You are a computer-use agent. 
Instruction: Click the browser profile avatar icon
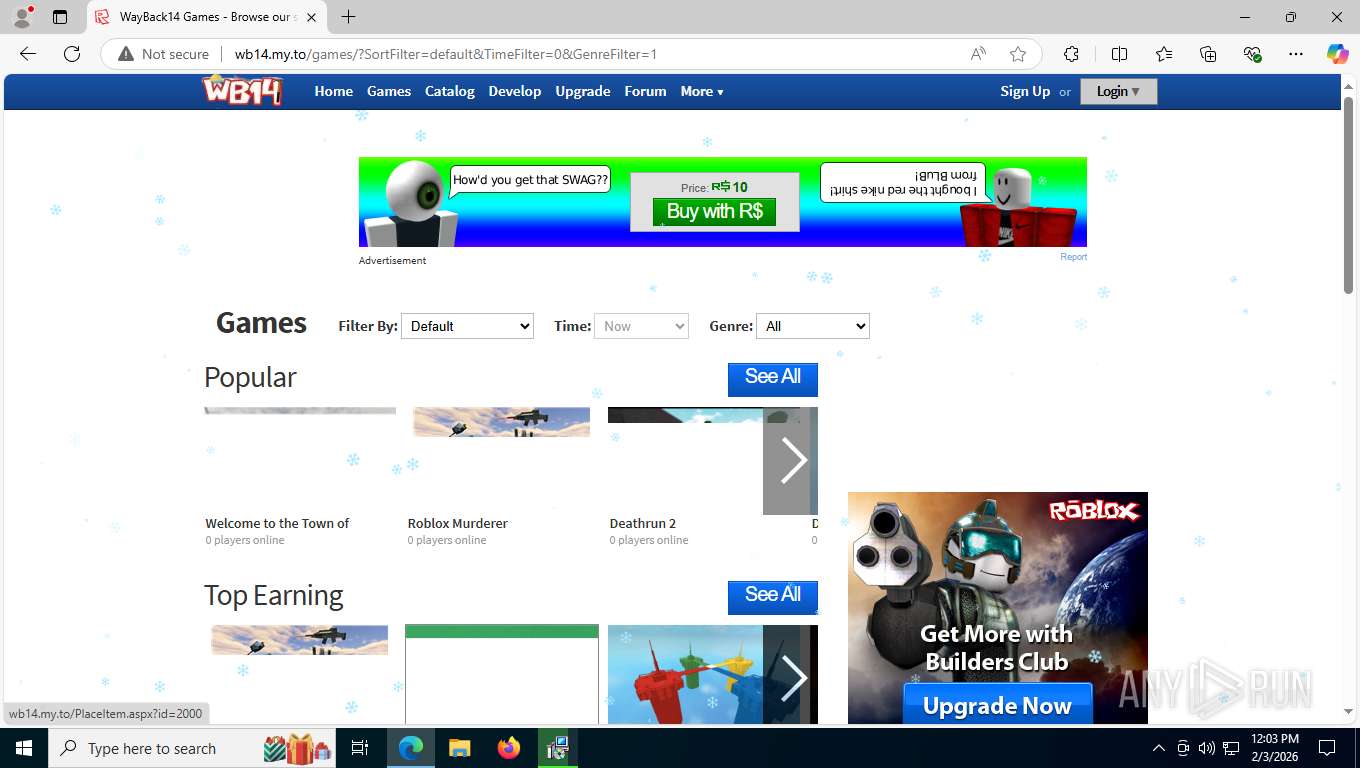22,16
